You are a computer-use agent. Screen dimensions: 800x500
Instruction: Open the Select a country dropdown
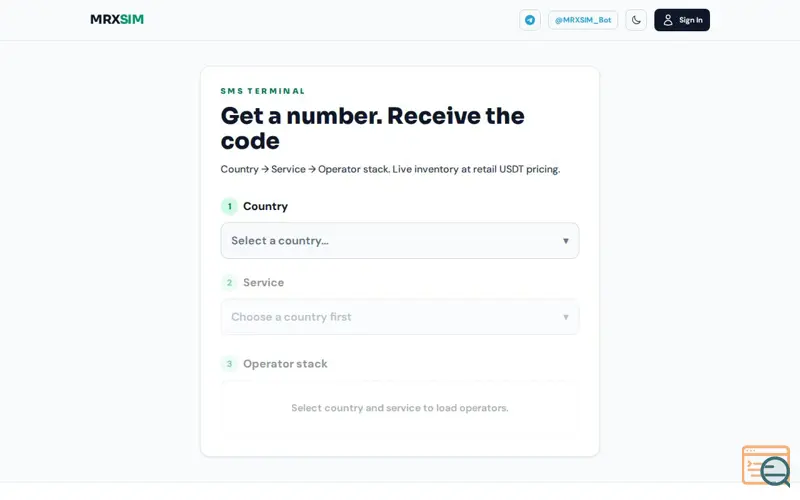[x=399, y=240]
